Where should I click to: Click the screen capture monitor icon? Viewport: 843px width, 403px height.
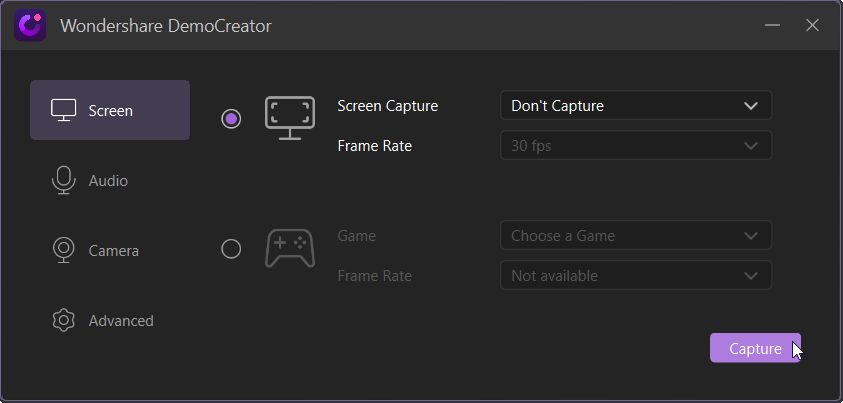[x=290, y=118]
